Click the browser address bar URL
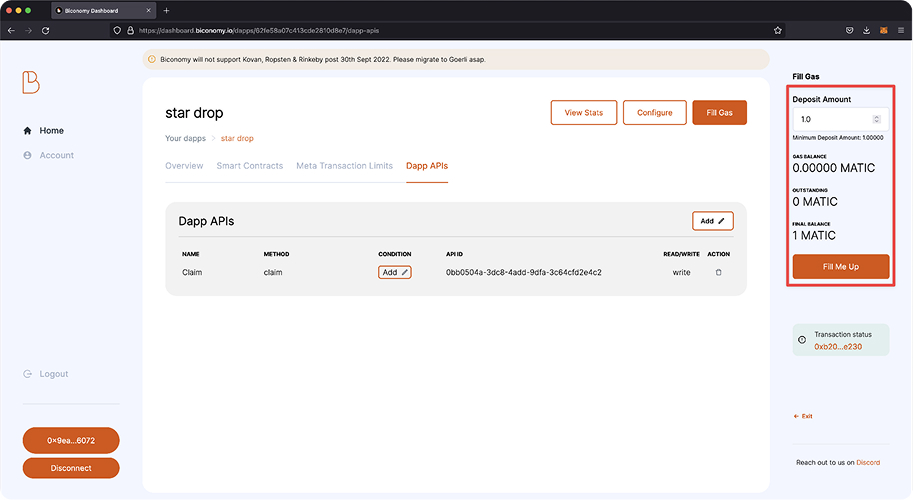Viewport: 913px width, 500px height. 259,30
